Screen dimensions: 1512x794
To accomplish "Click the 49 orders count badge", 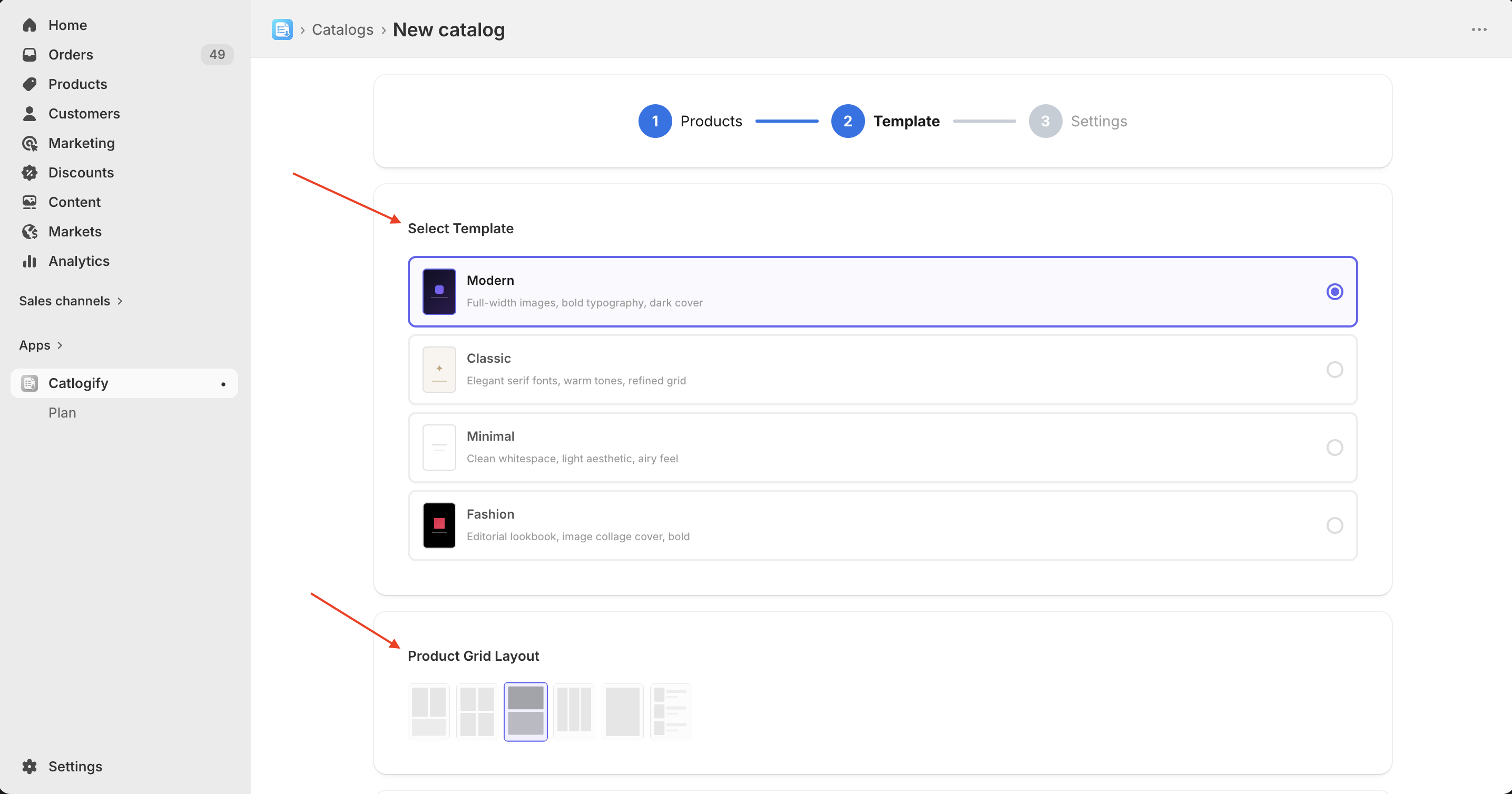I will point(217,55).
